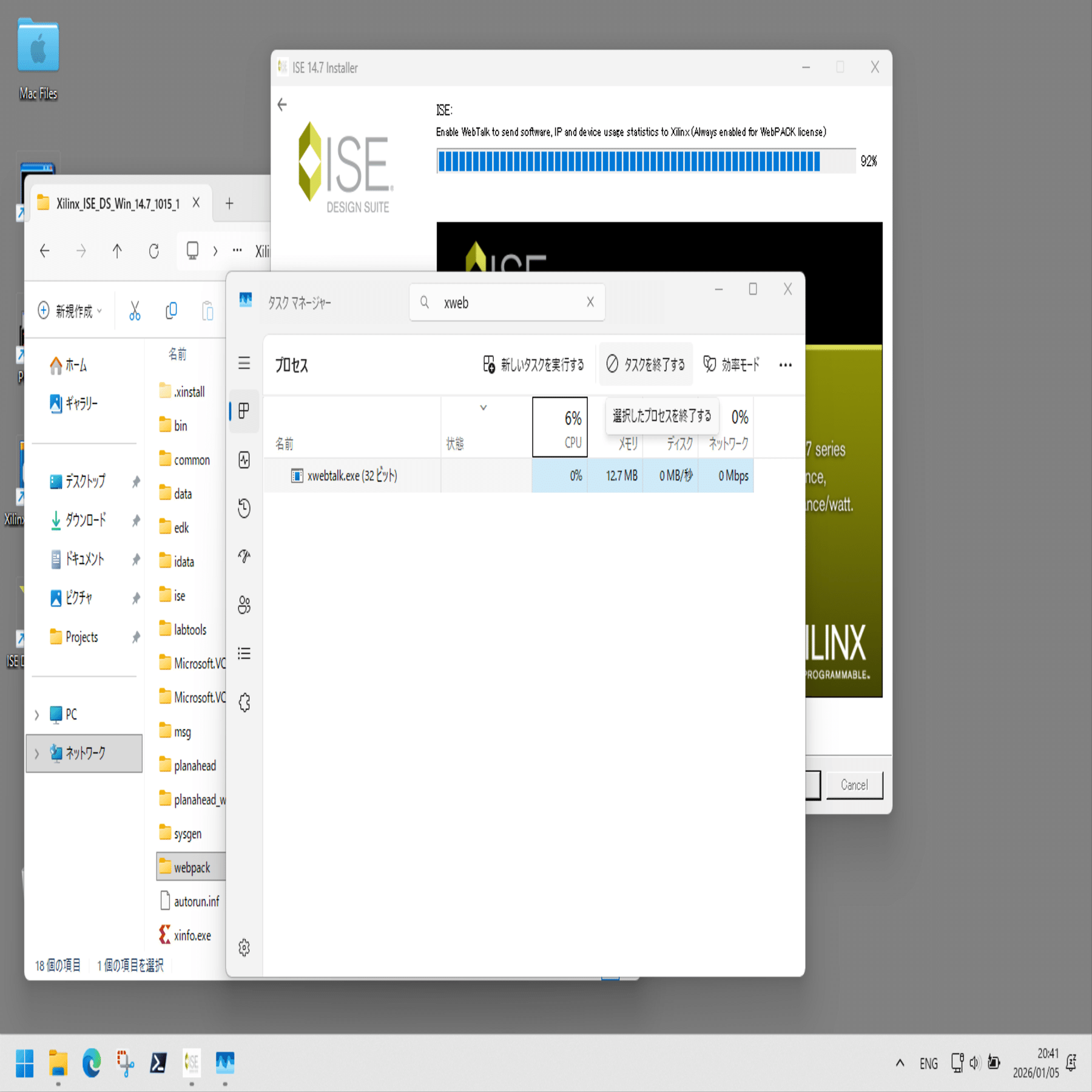Sort processes by 名前 column in Task Manager

[352, 427]
